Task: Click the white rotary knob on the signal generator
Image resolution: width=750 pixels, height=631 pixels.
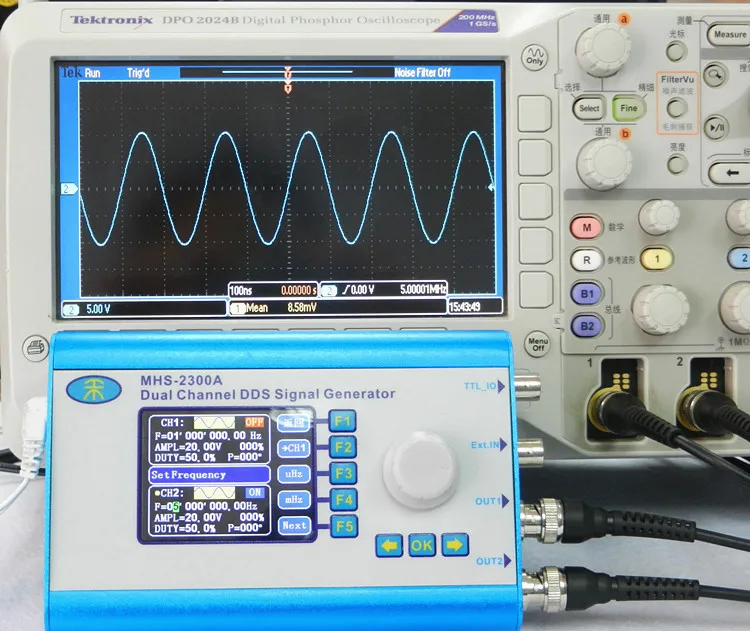Action: point(419,470)
